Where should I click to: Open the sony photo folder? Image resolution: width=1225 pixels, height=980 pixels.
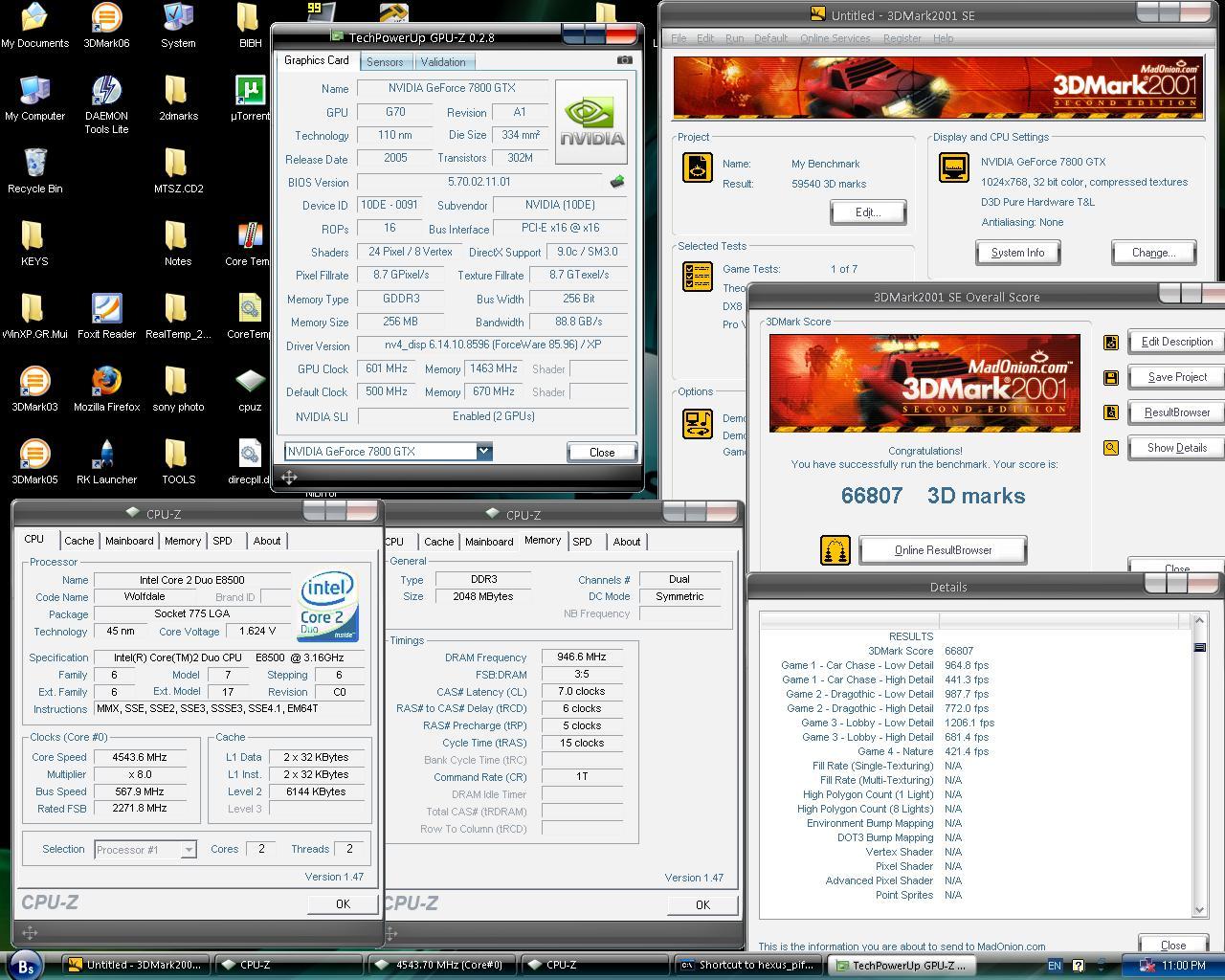click(178, 390)
